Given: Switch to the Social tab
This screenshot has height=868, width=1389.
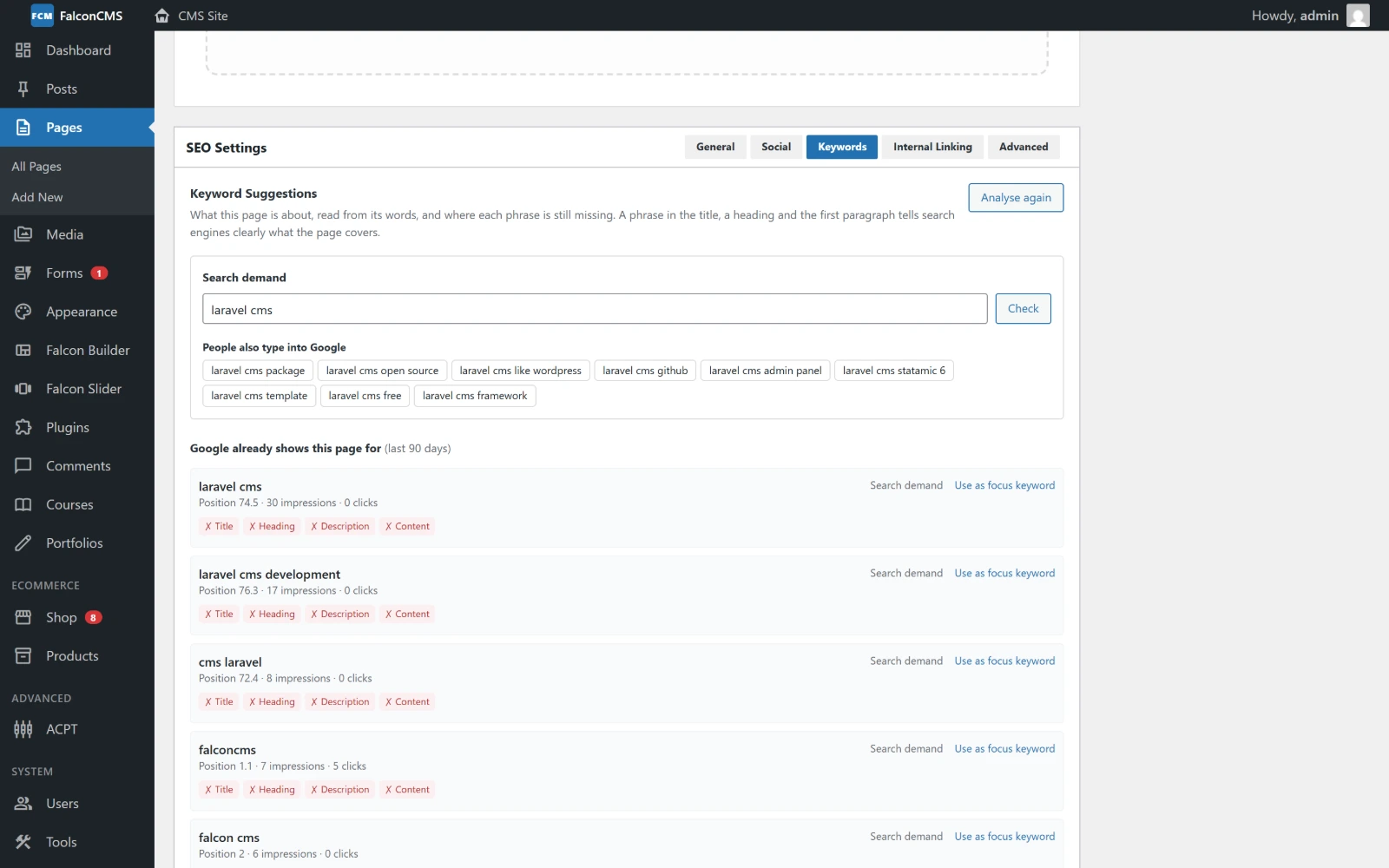Looking at the screenshot, I should tap(776, 147).
